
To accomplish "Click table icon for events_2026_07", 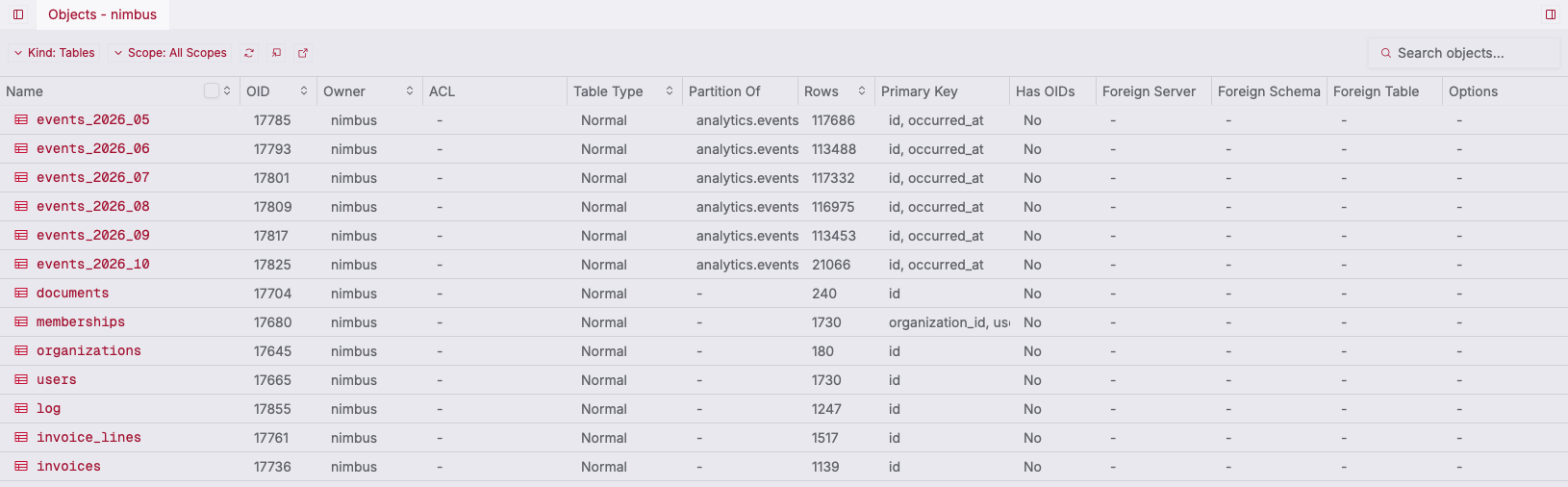I will [x=21, y=178].
